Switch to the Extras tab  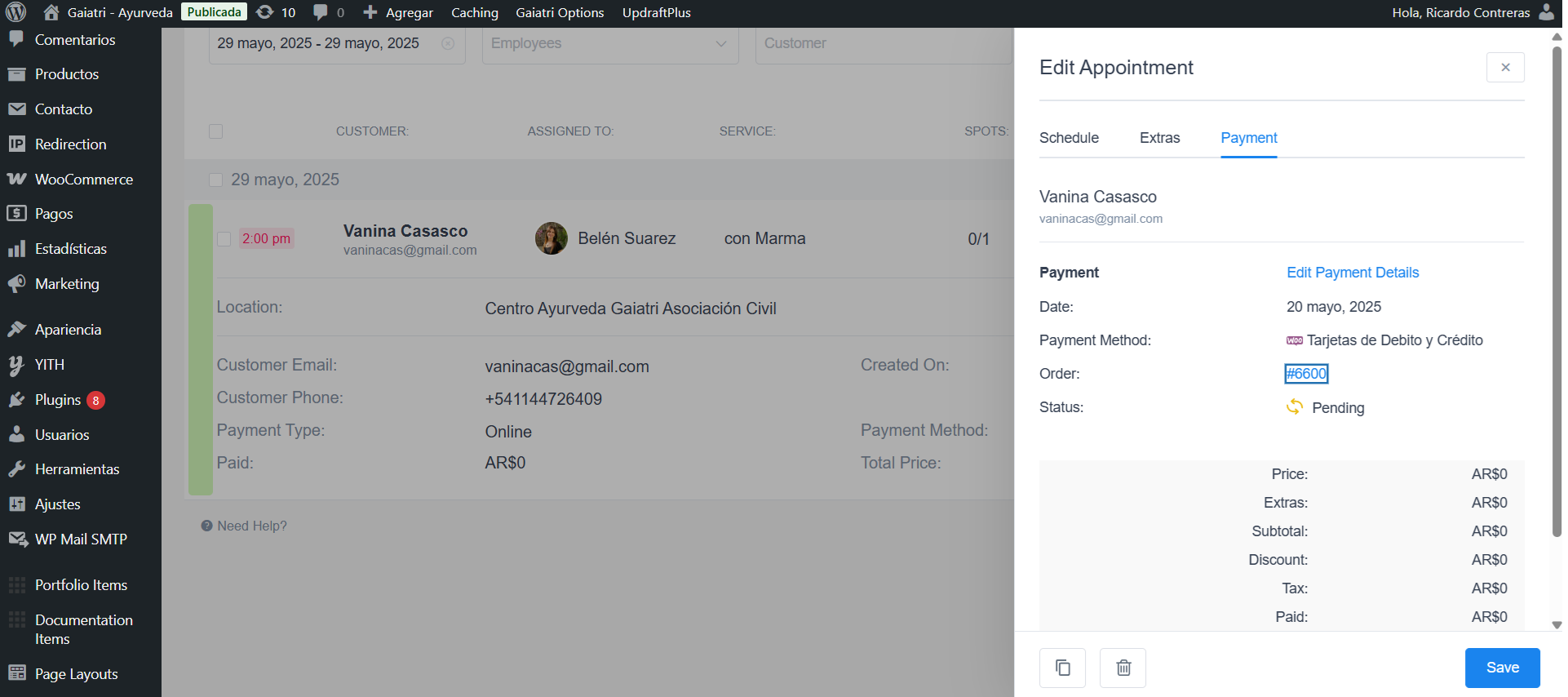coord(1159,138)
